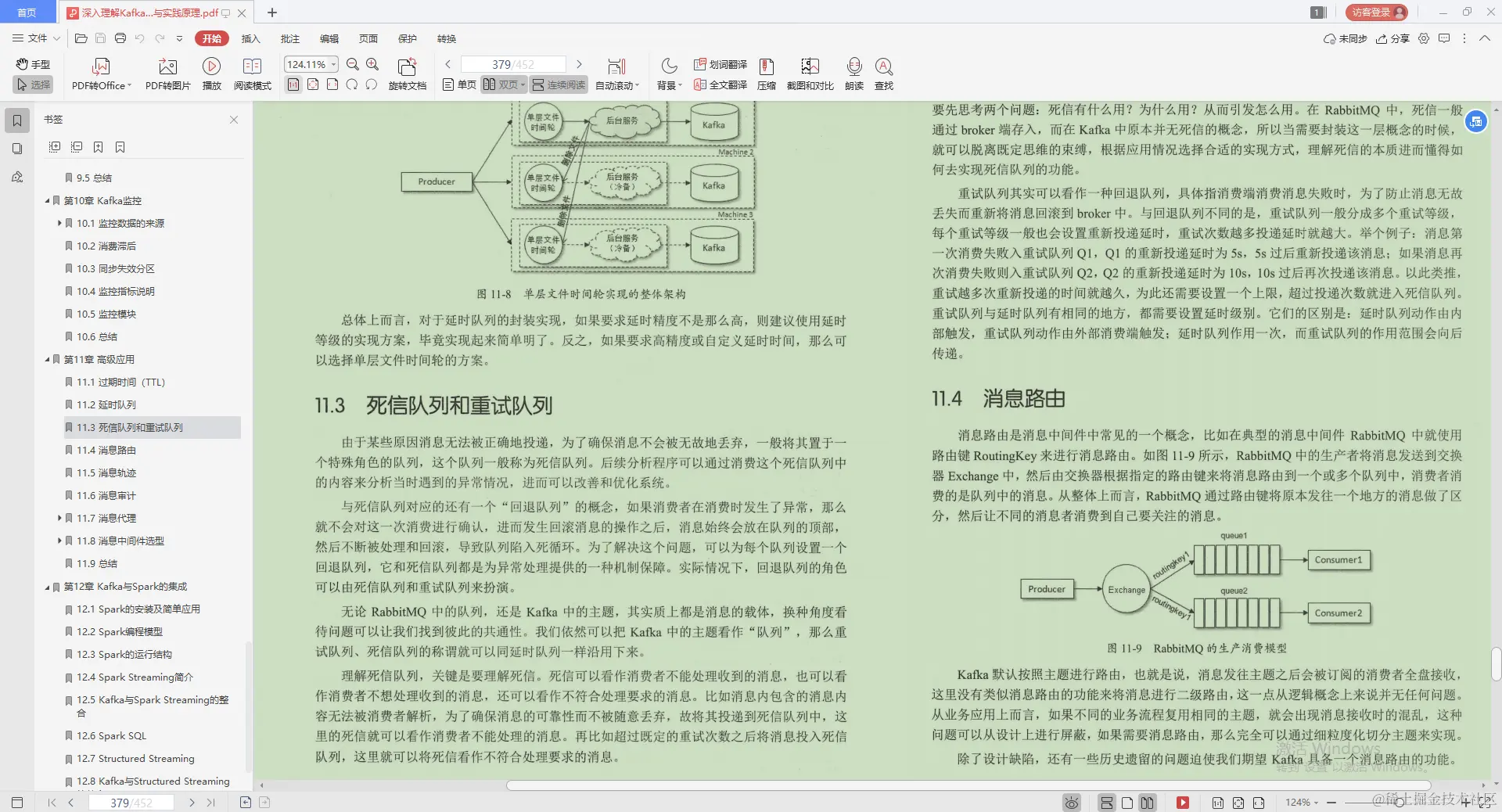The width and height of the screenshot is (1502, 812).
Task: Toggle eye-protection mode in status bar
Action: (1070, 803)
